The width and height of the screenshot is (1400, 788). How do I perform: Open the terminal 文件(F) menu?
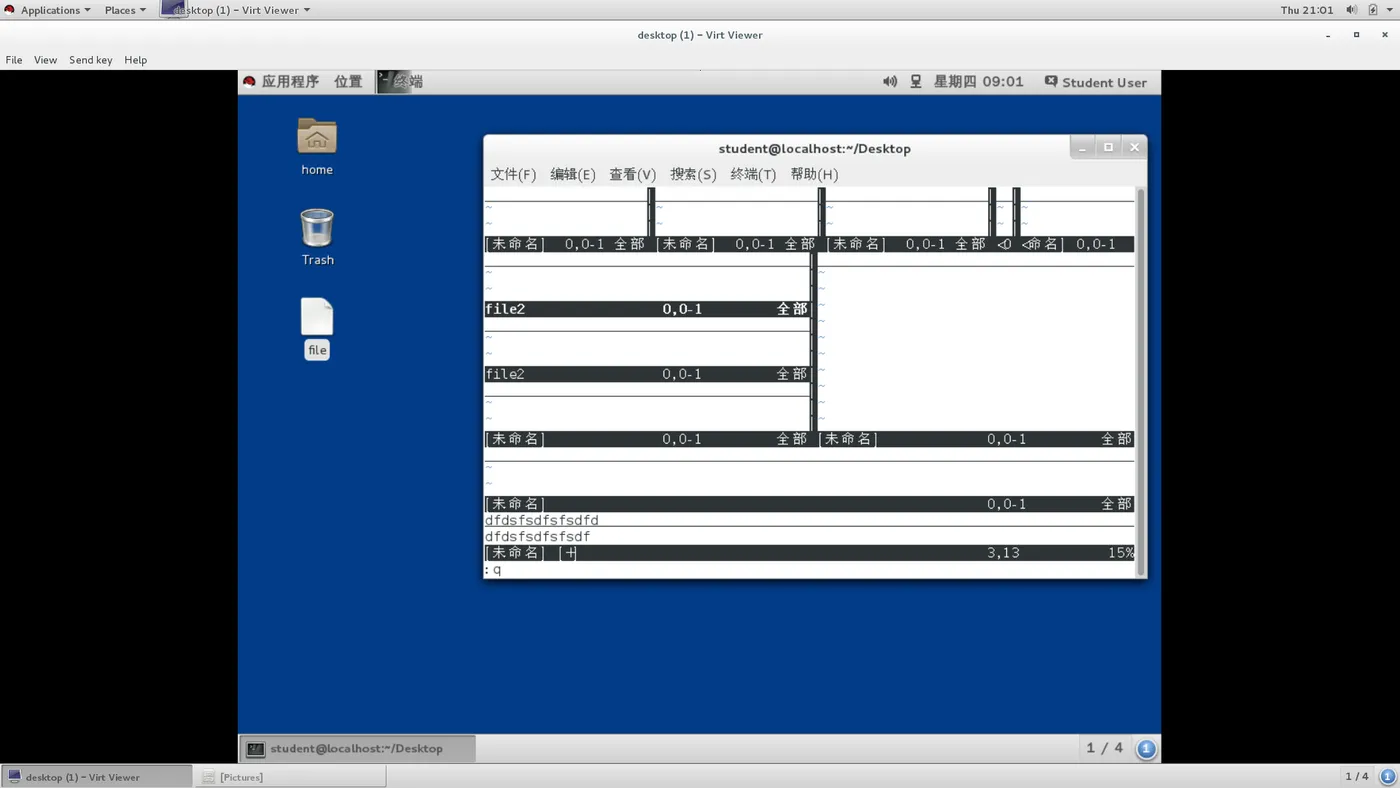513,174
